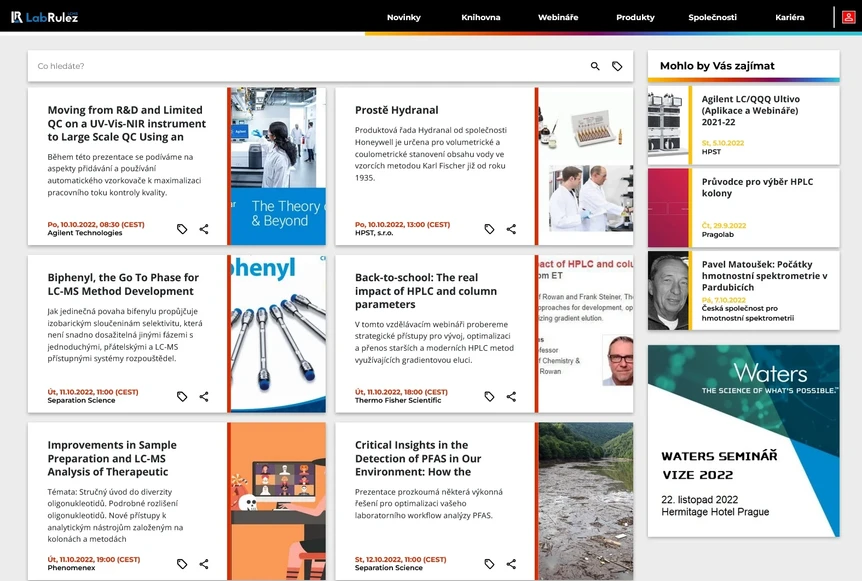Click Pavel Matoušek portrait thumbnail
862x581 pixels.
(668, 291)
